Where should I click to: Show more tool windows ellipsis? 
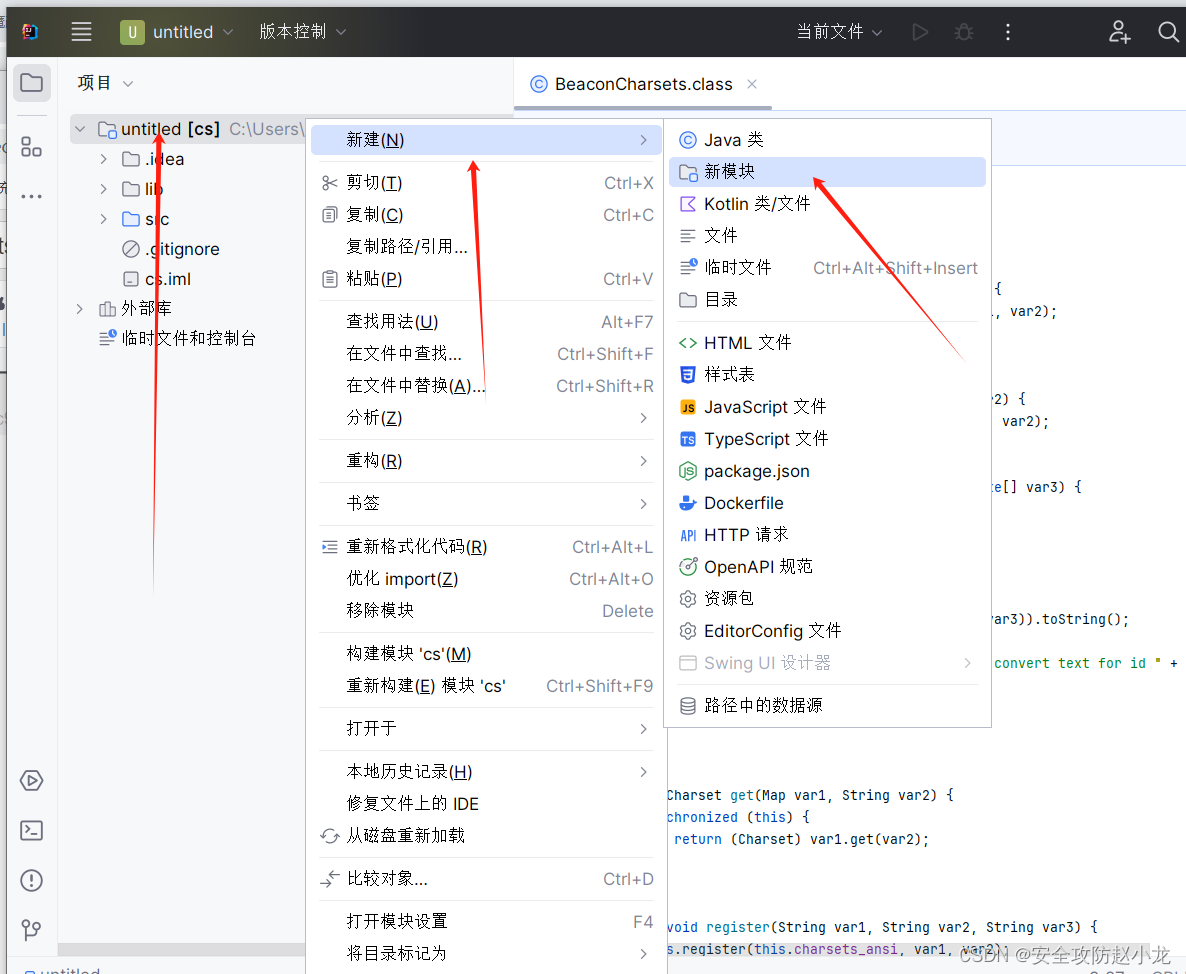31,196
